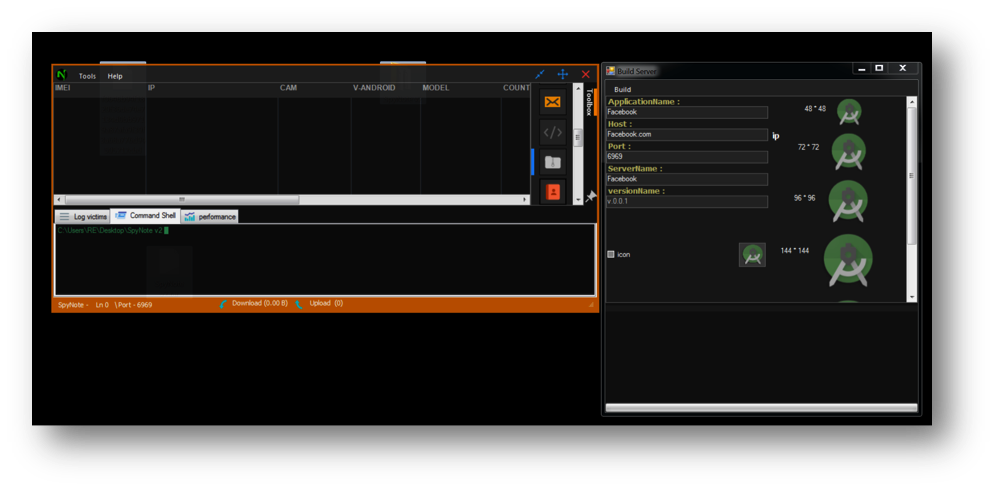Click the blue four-way move arrows icon
The width and height of the screenshot is (997, 490).
point(563,74)
